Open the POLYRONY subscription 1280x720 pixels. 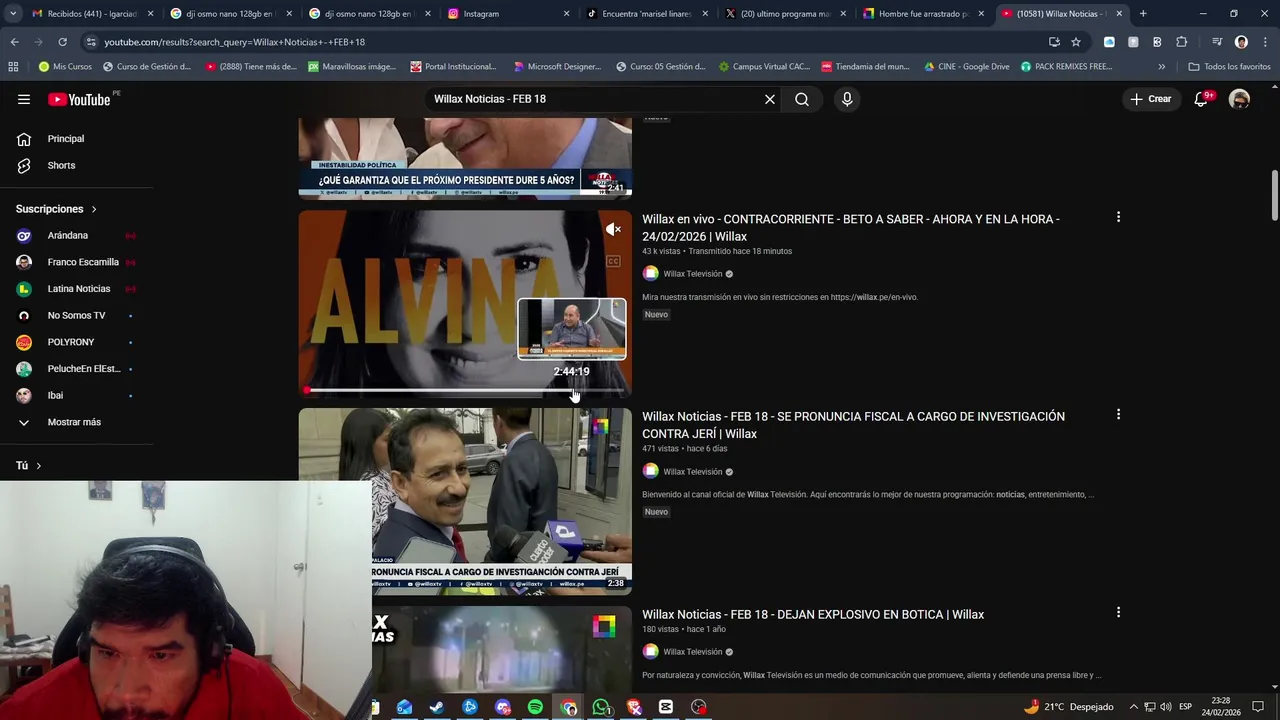tap(71, 342)
